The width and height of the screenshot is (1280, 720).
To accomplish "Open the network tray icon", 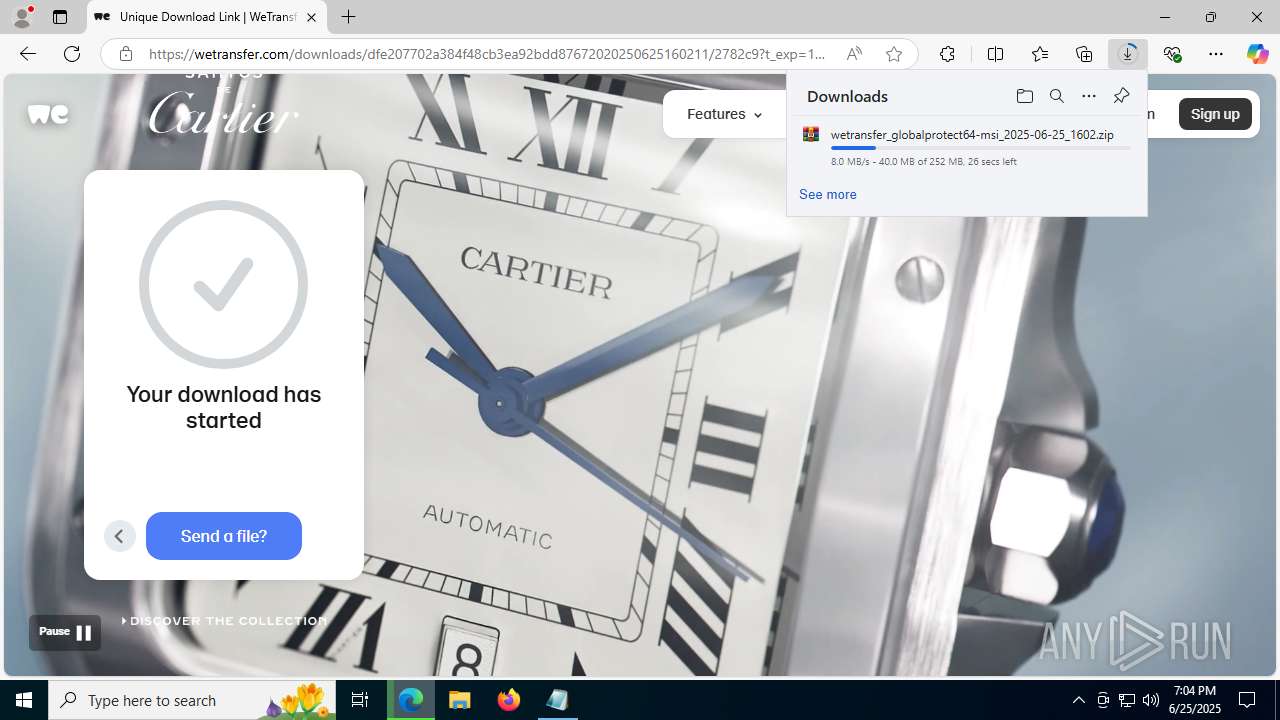I will 1127,700.
